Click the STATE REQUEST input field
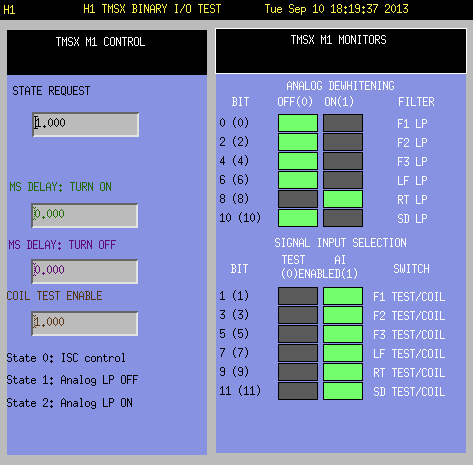 pos(85,124)
